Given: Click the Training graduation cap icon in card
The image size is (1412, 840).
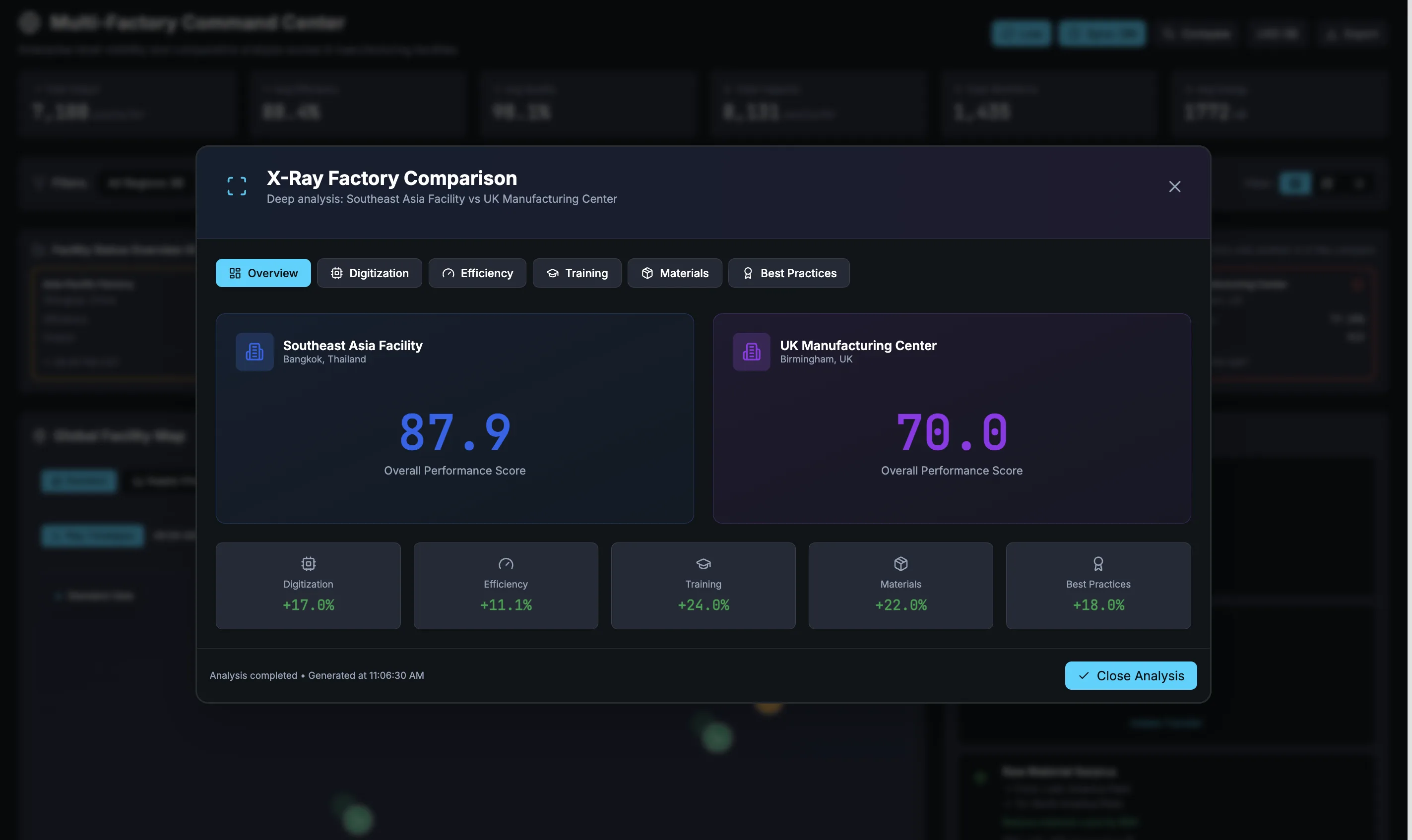Looking at the screenshot, I should pos(703,564).
